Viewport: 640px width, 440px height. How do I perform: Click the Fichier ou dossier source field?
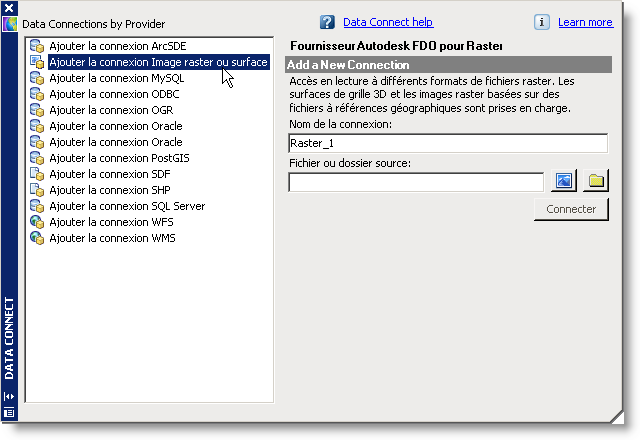[x=415, y=182]
